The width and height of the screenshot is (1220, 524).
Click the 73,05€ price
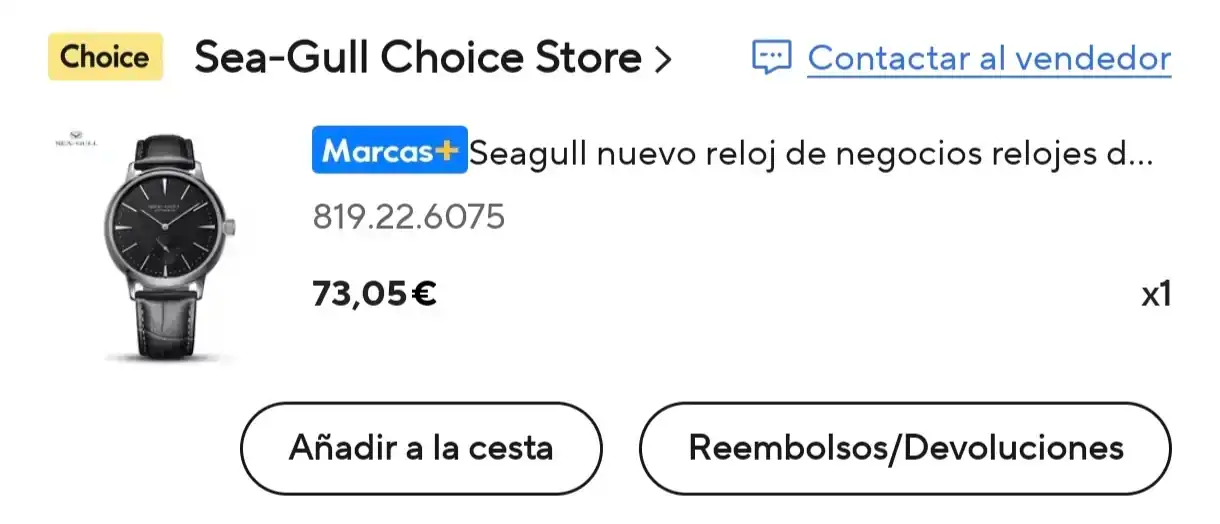[x=374, y=294]
